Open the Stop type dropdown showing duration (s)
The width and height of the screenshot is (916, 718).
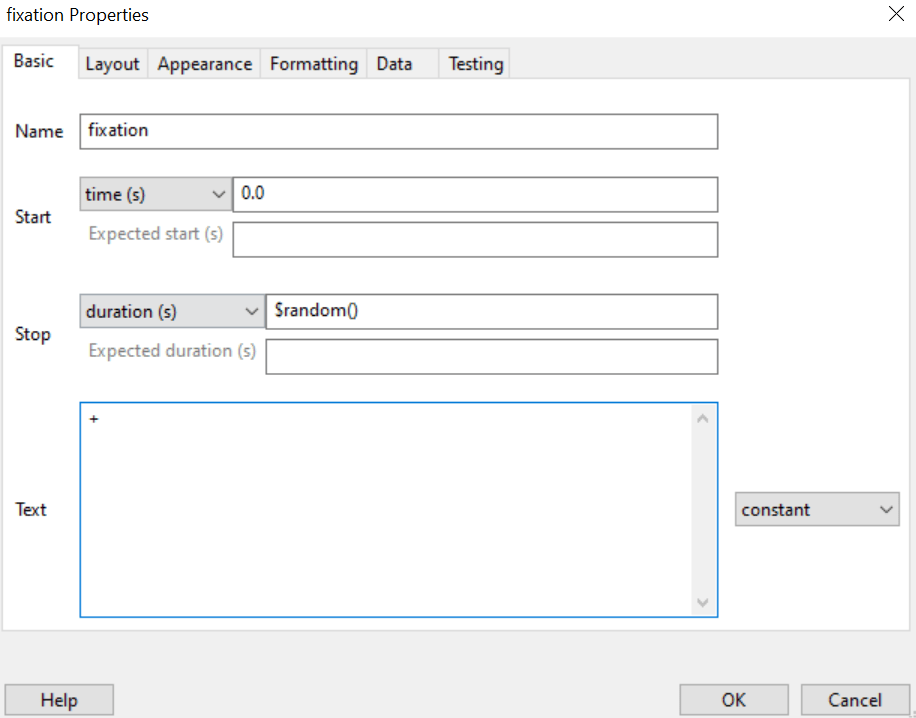172,311
